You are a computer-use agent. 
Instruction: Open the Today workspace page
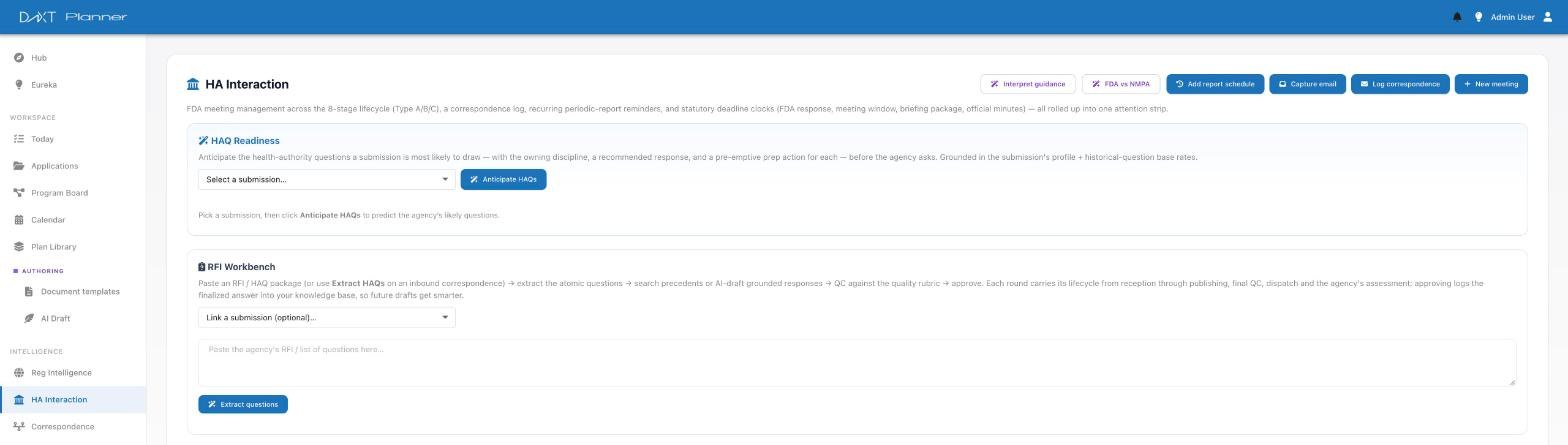73,139
